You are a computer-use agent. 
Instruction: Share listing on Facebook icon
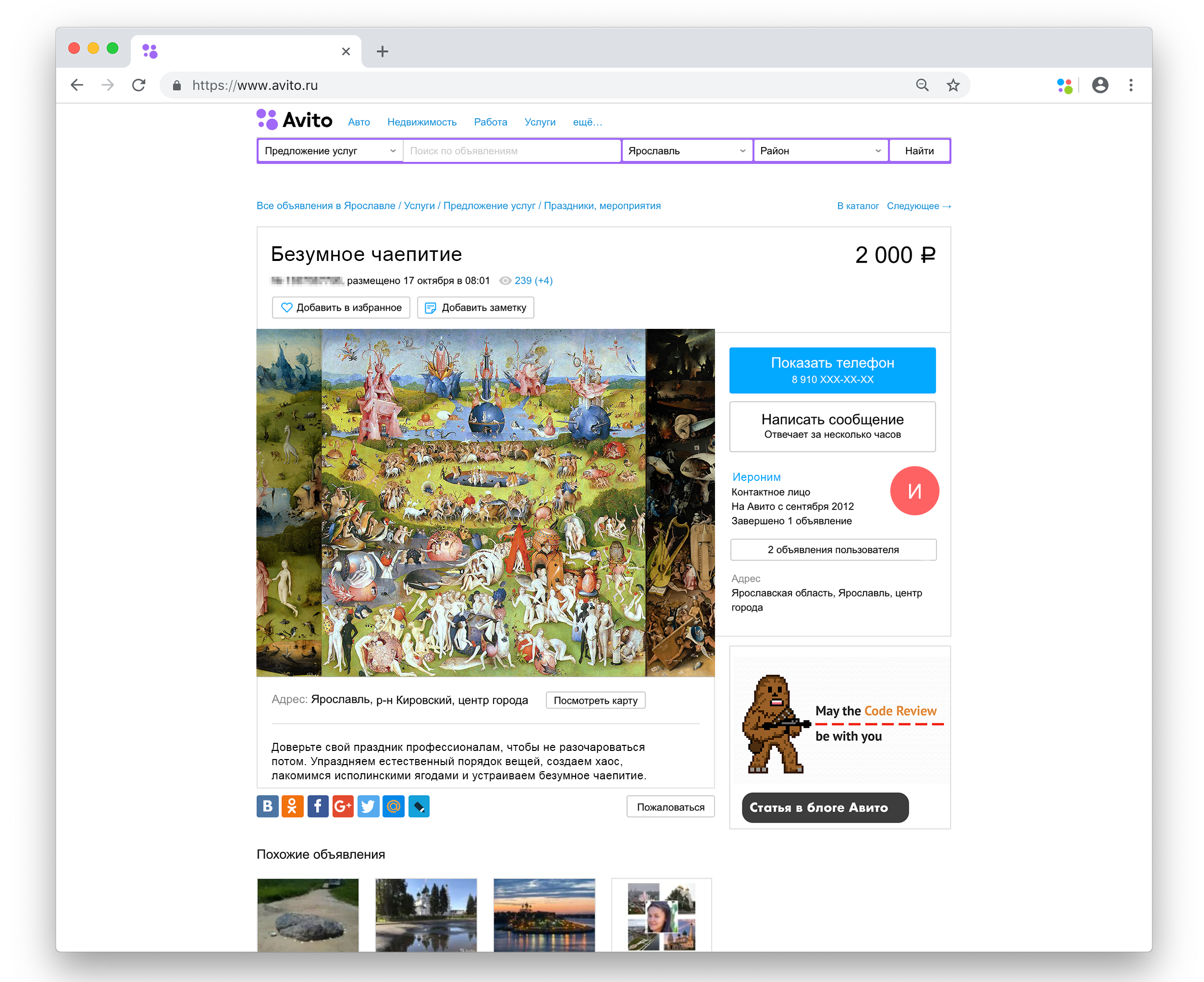tap(318, 807)
